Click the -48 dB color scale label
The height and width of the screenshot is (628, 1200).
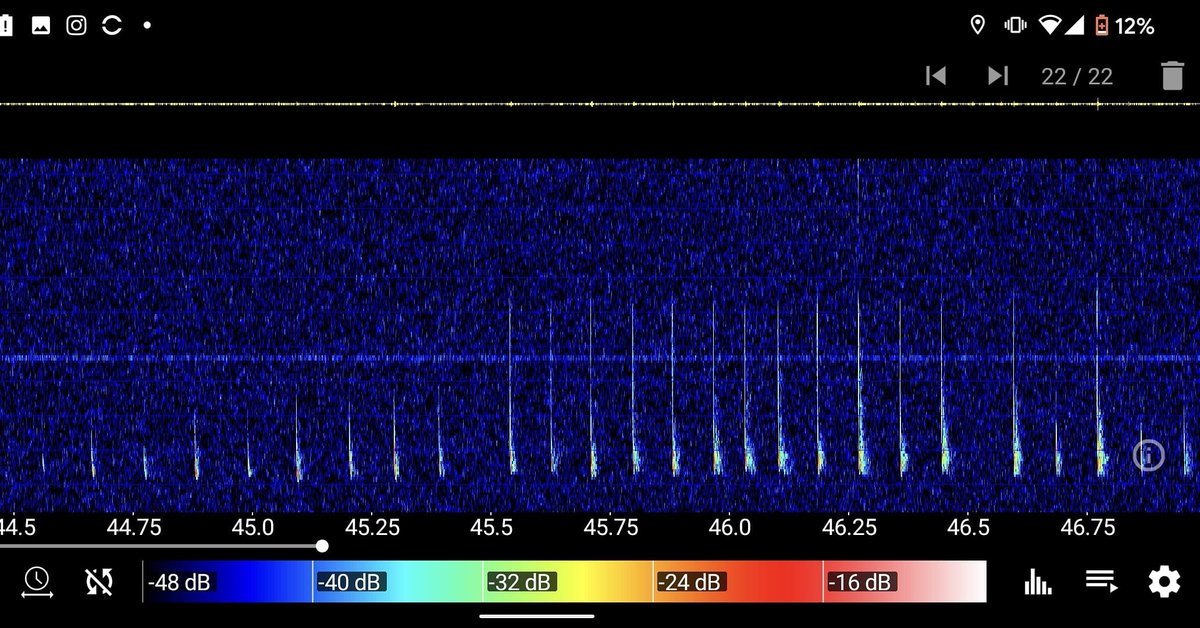click(x=180, y=582)
